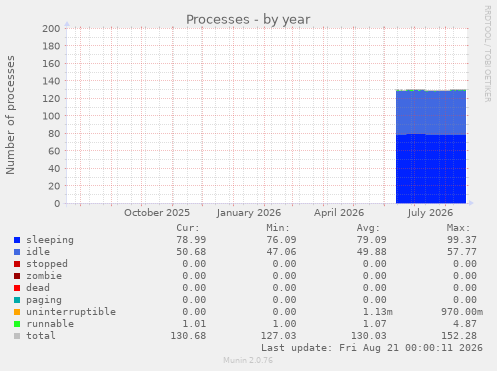Image resolution: width=497 pixels, height=371 pixels.
Task: Click the 'April 2026' axis label
Action: click(339, 213)
